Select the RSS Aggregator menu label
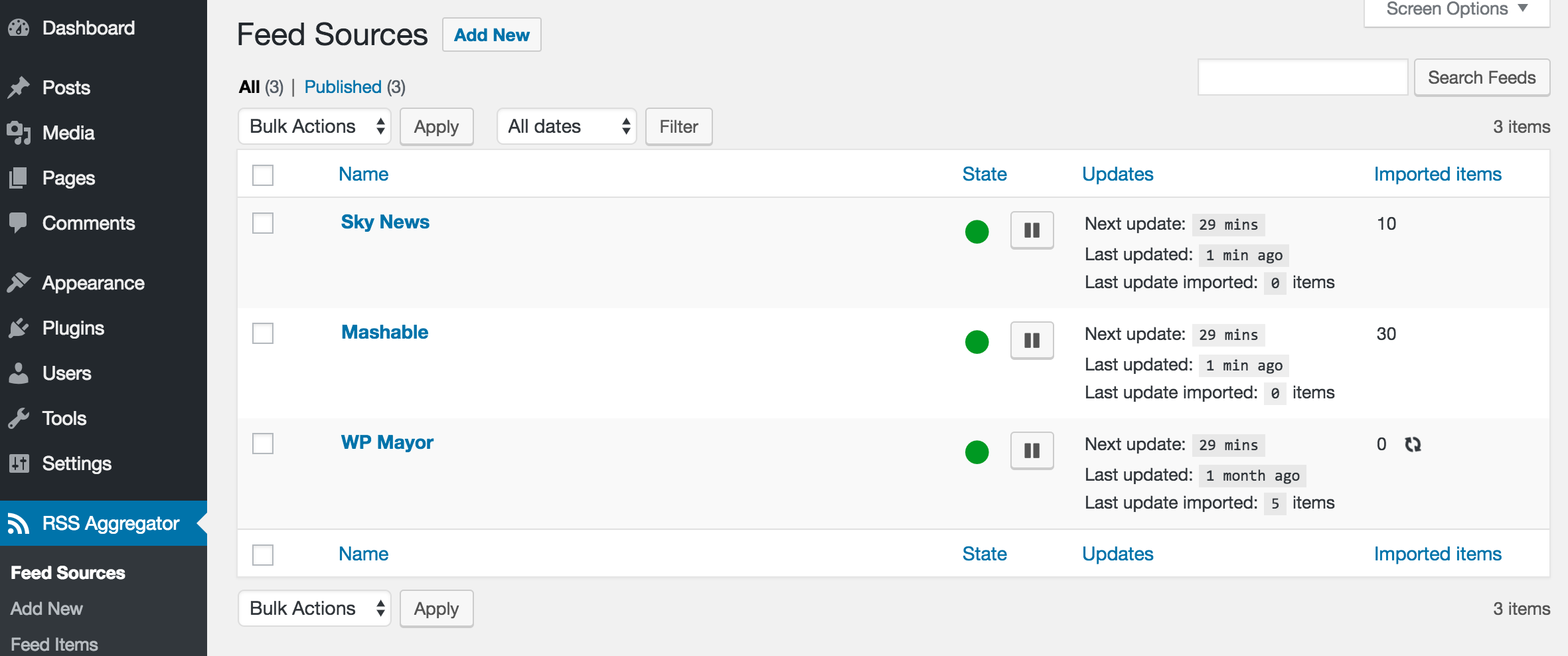This screenshot has width=1568, height=656. 111,523
